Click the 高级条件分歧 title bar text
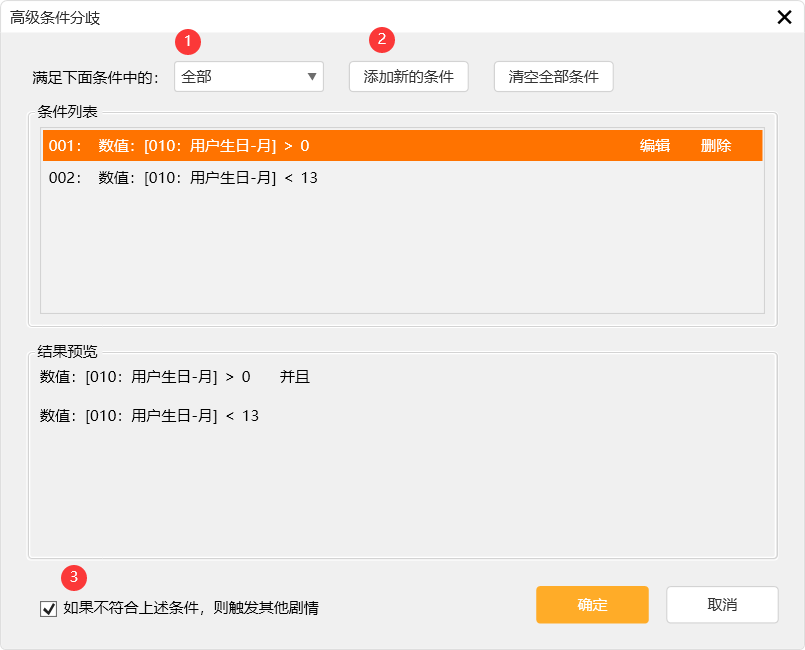 tap(55, 18)
